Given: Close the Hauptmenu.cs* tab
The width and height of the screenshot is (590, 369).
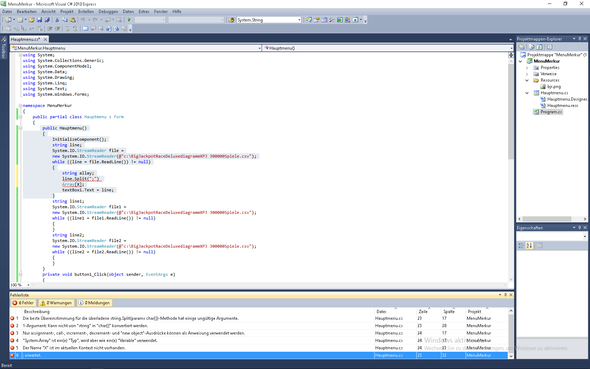Looking at the screenshot, I should click(x=45, y=39).
